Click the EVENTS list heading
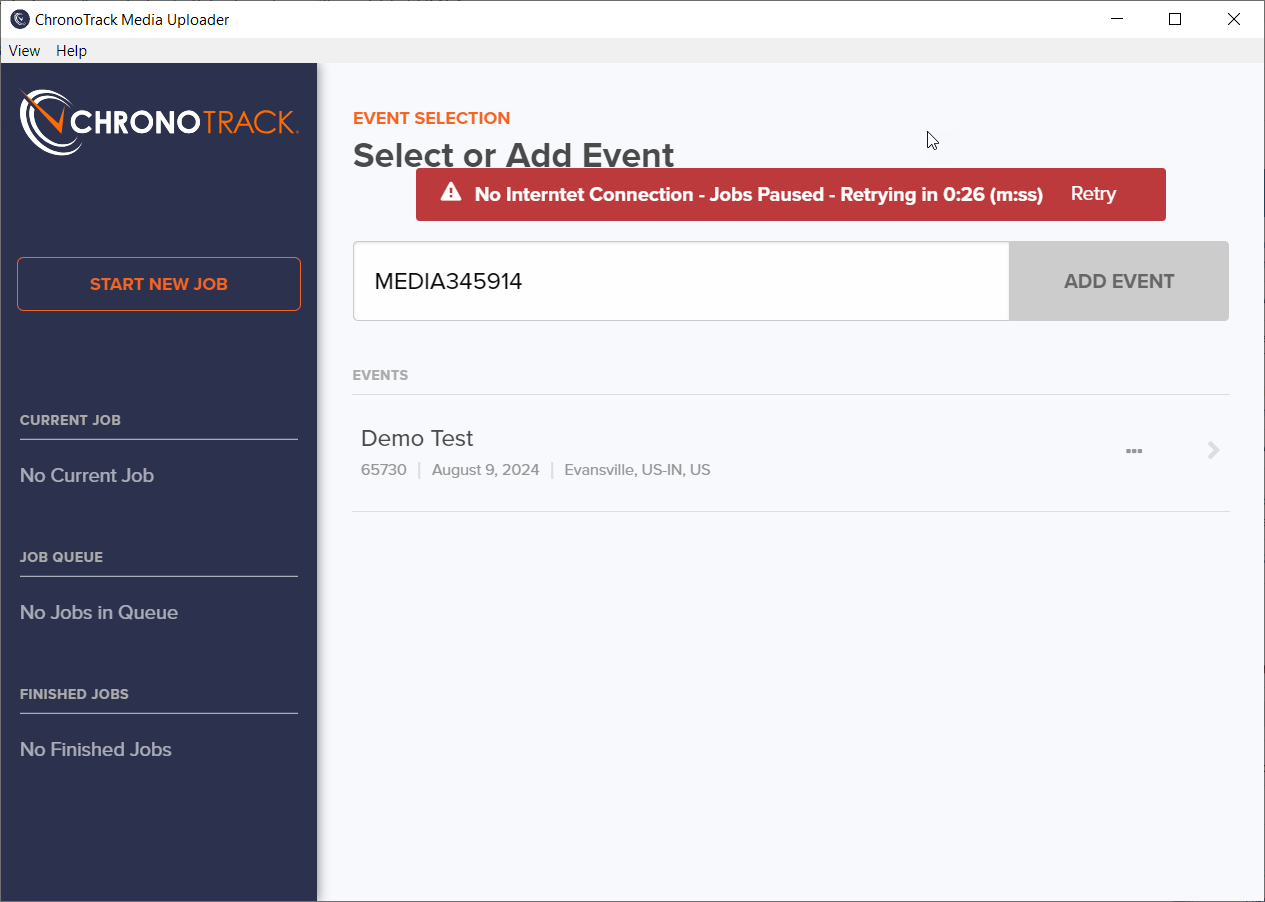 380,375
